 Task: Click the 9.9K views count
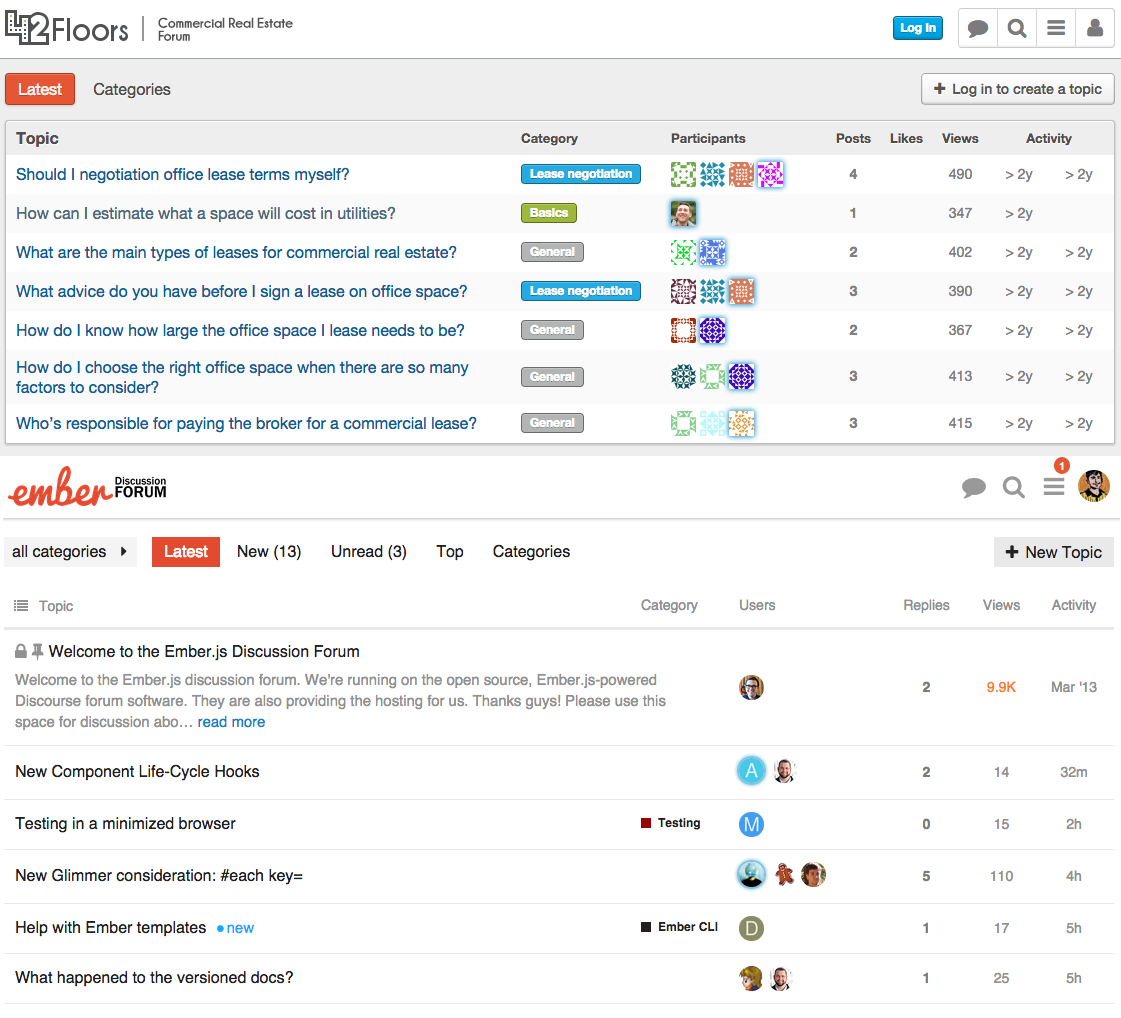pos(1001,687)
